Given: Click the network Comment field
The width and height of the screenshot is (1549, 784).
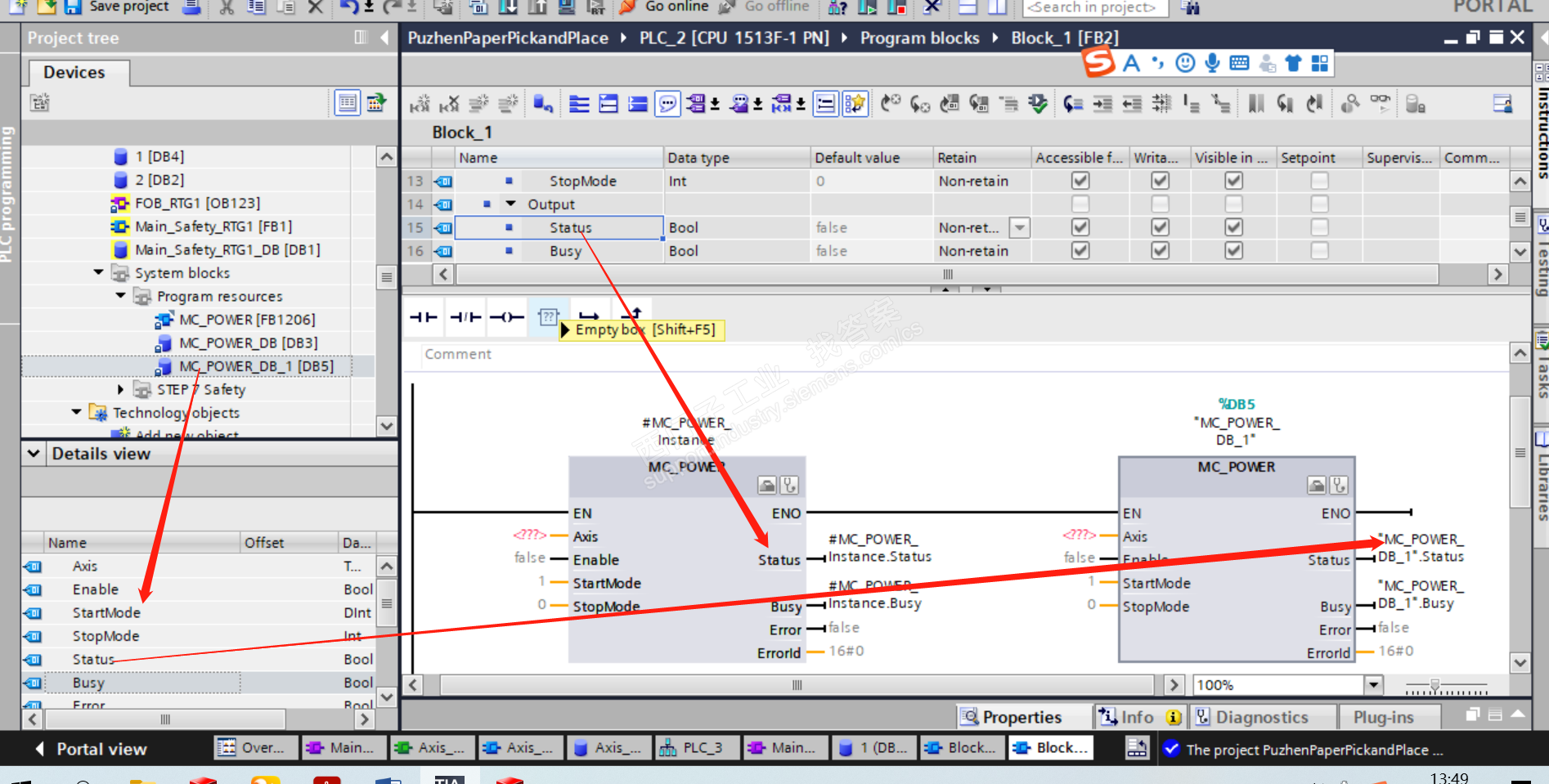Looking at the screenshot, I should 963,354.
